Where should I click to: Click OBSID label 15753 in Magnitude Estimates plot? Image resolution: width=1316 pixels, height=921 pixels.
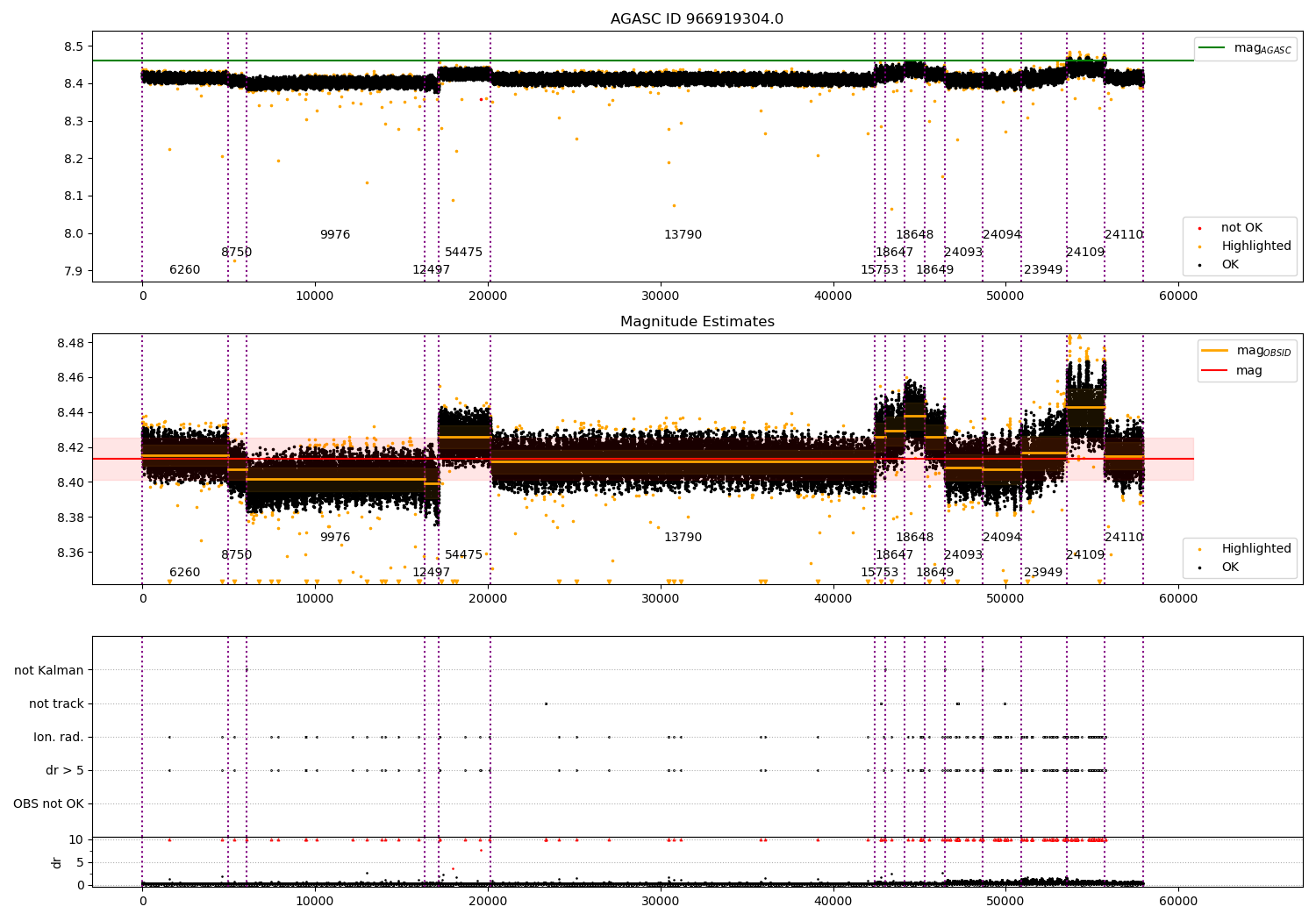880,573
